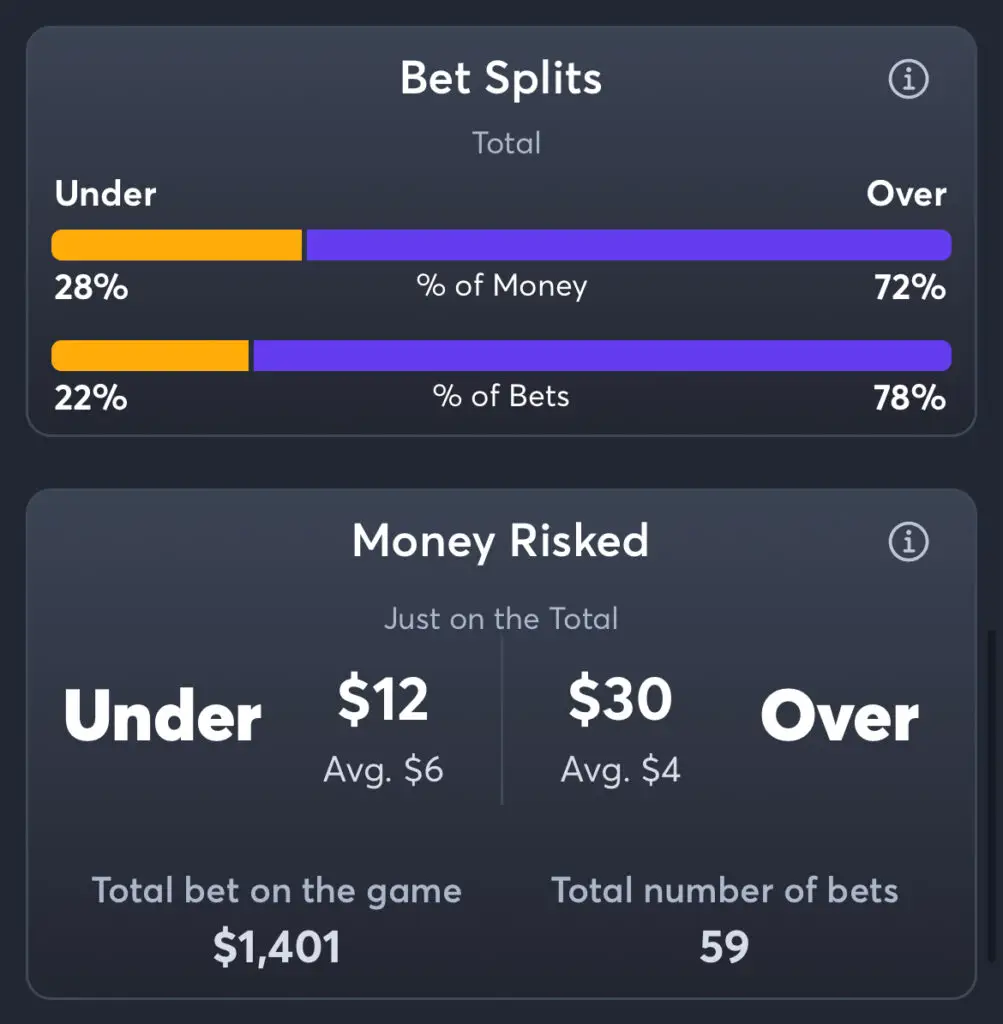This screenshot has width=1003, height=1024.
Task: Click the 78% Over bets percentage
Action: (910, 398)
